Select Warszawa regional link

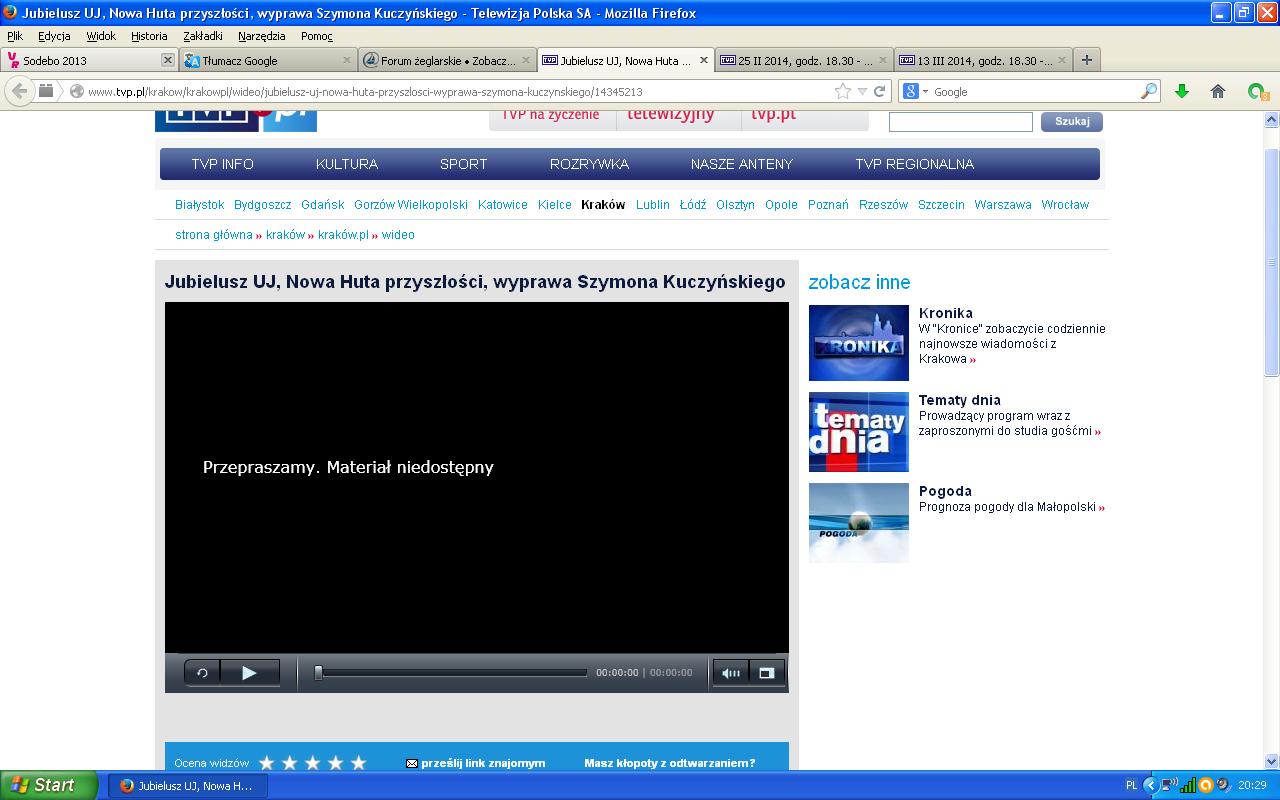[1002, 204]
